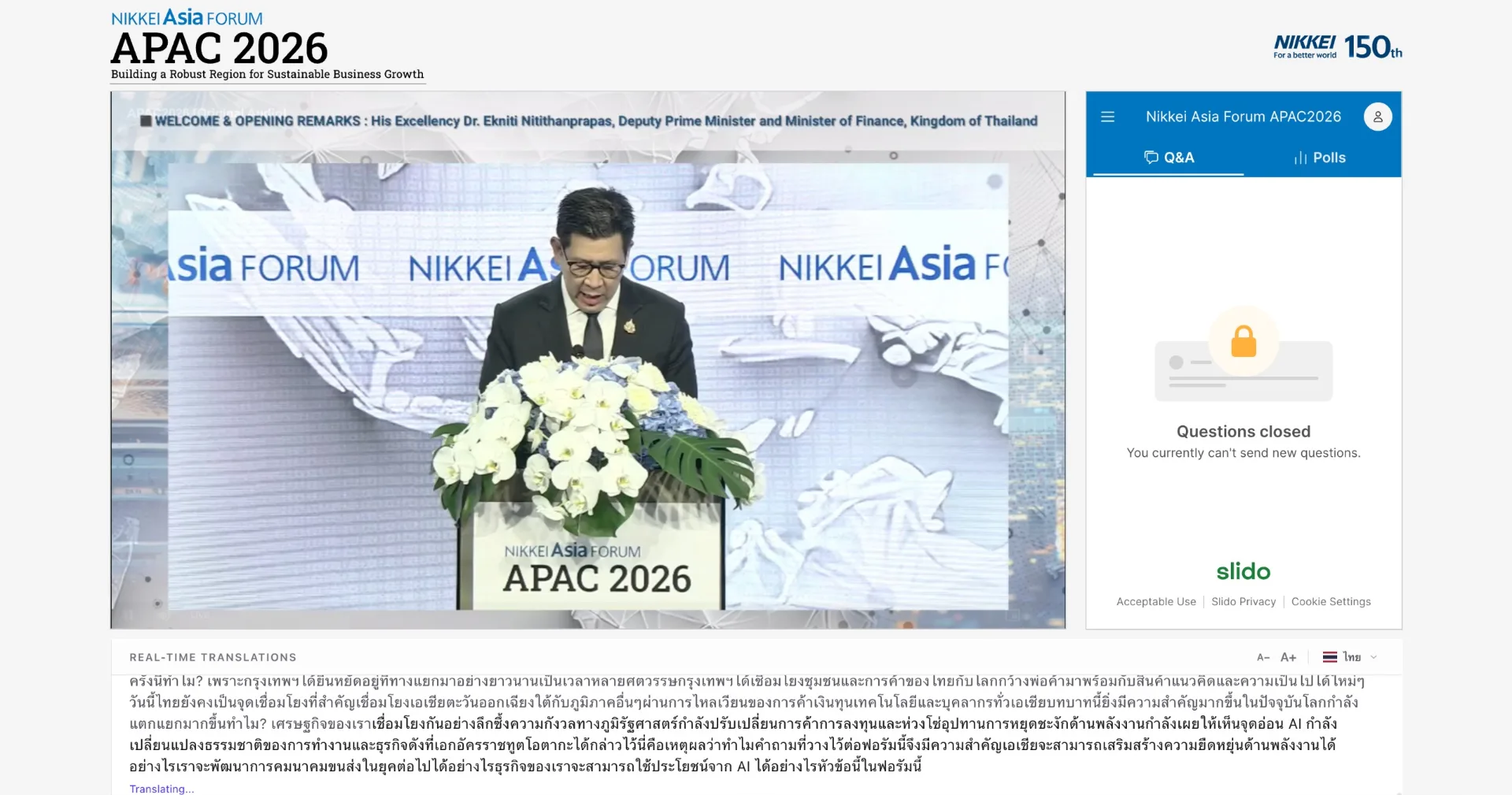Click the Questions closed heading
The image size is (1512, 795).
[1243, 431]
